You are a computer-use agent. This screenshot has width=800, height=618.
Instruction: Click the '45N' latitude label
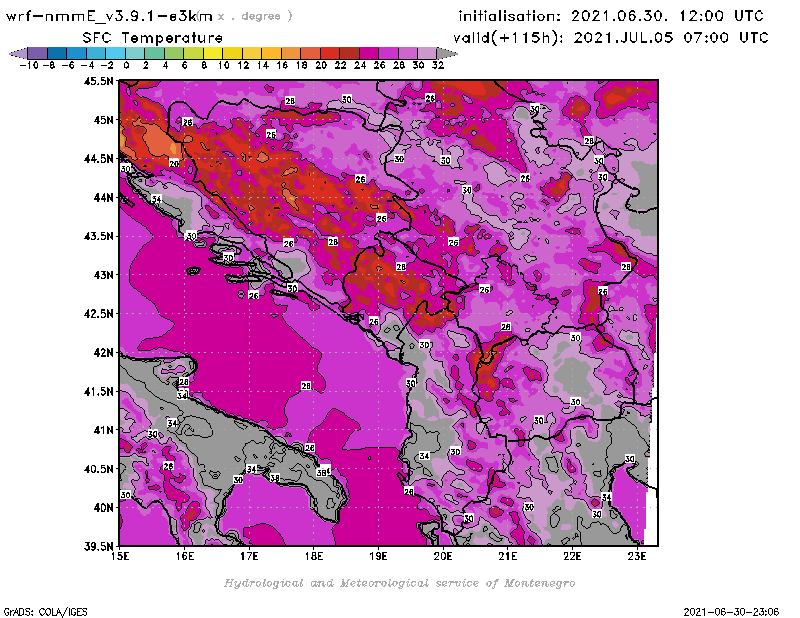coord(103,120)
